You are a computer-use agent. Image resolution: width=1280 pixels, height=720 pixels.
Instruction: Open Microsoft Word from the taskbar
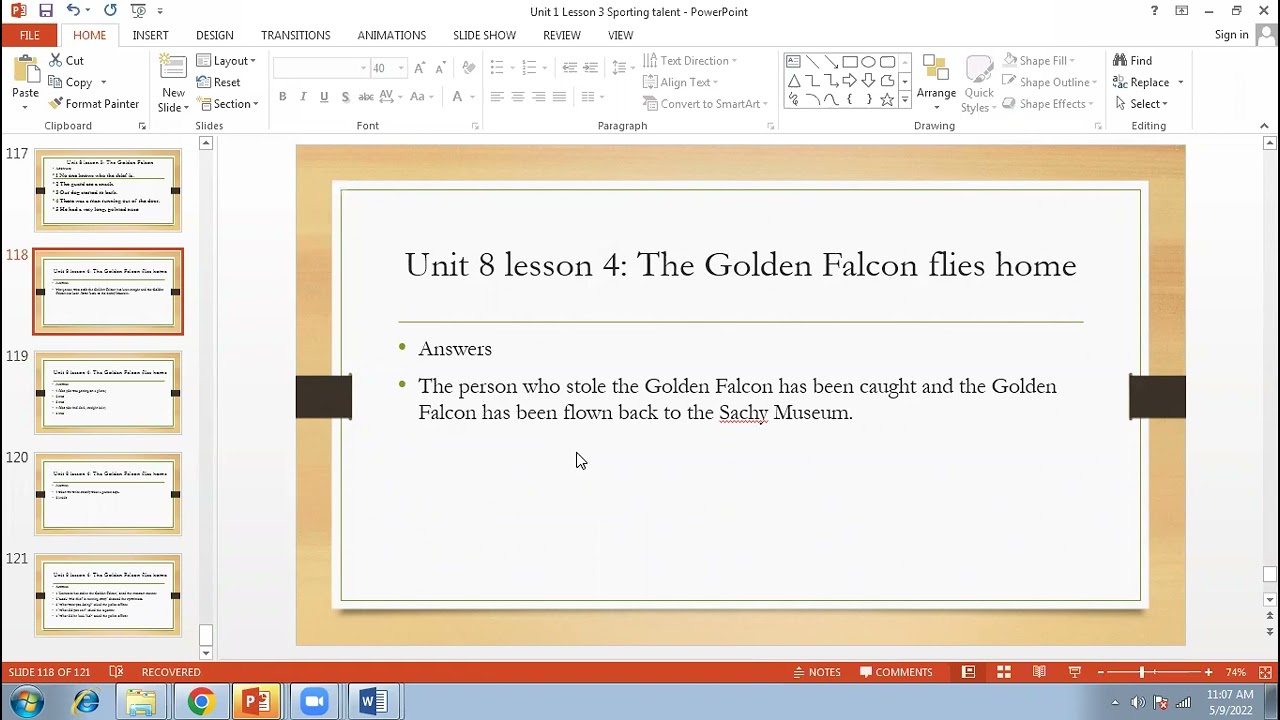coord(373,702)
